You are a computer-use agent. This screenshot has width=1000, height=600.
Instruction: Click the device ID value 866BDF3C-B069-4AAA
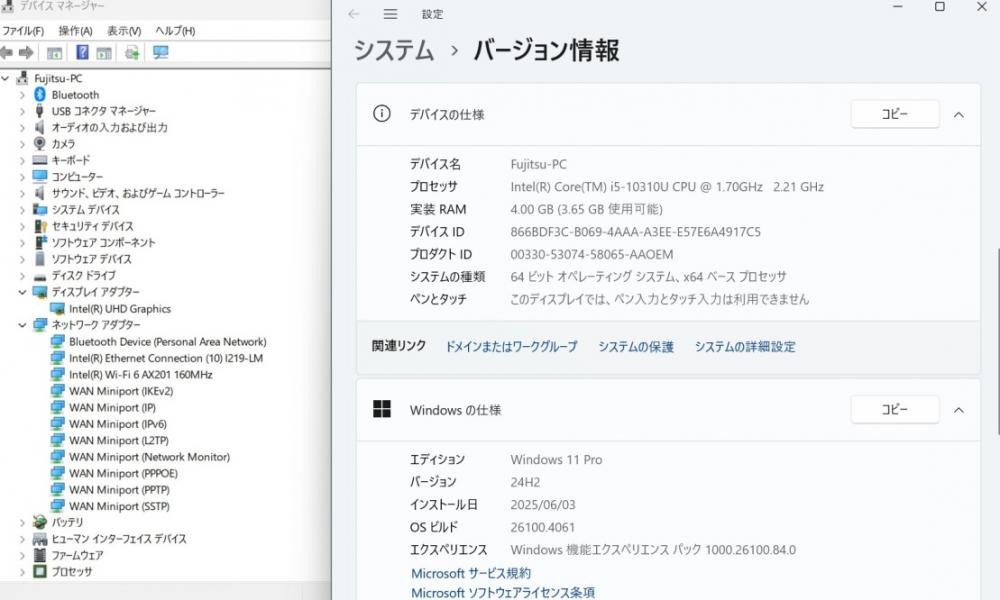pyautogui.click(x=635, y=231)
